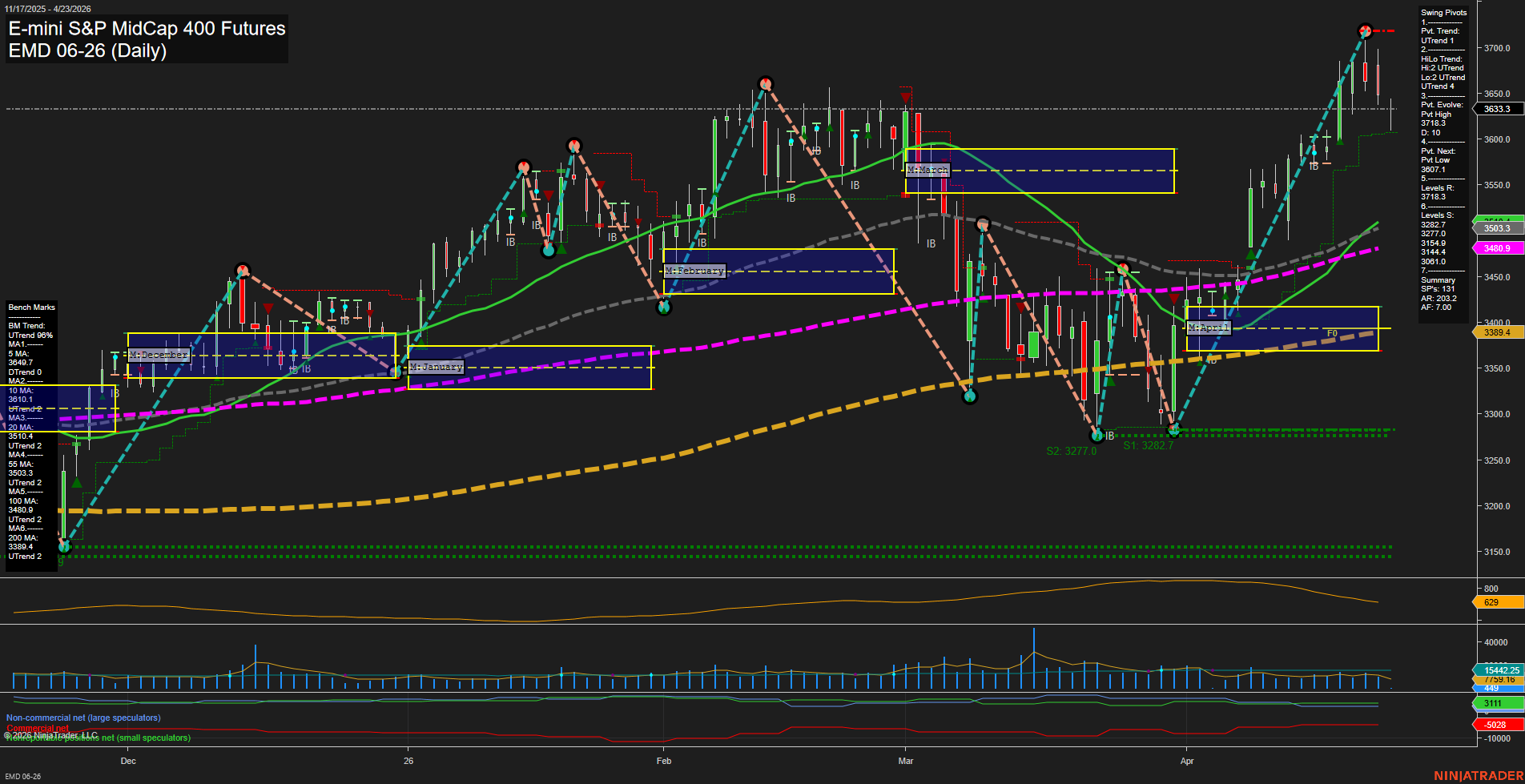
Task: Click the S2: 3277.0 support label
Action: [1071, 449]
